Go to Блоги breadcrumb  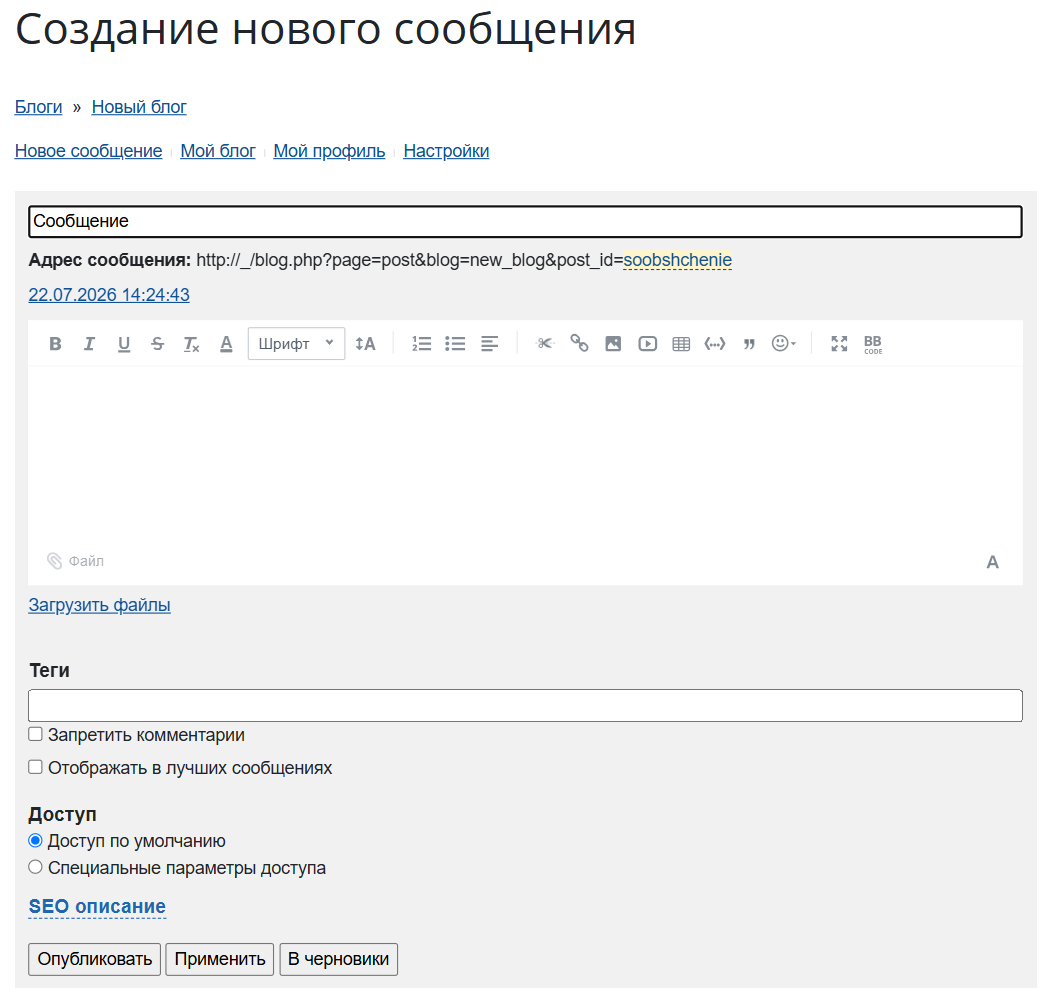click(x=38, y=107)
